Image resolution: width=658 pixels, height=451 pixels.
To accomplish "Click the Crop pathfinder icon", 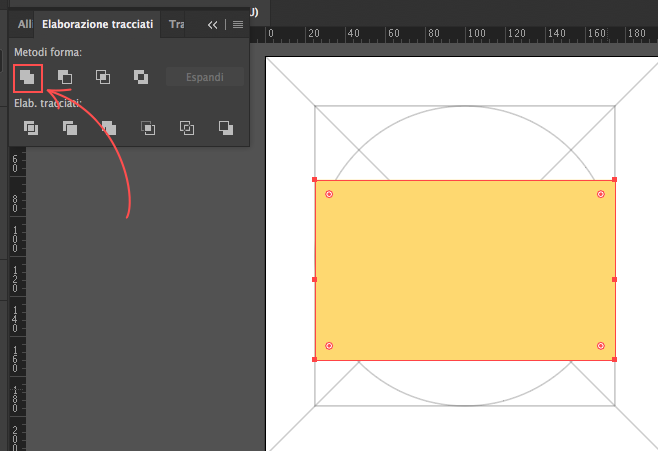I will pyautogui.click(x=148, y=128).
